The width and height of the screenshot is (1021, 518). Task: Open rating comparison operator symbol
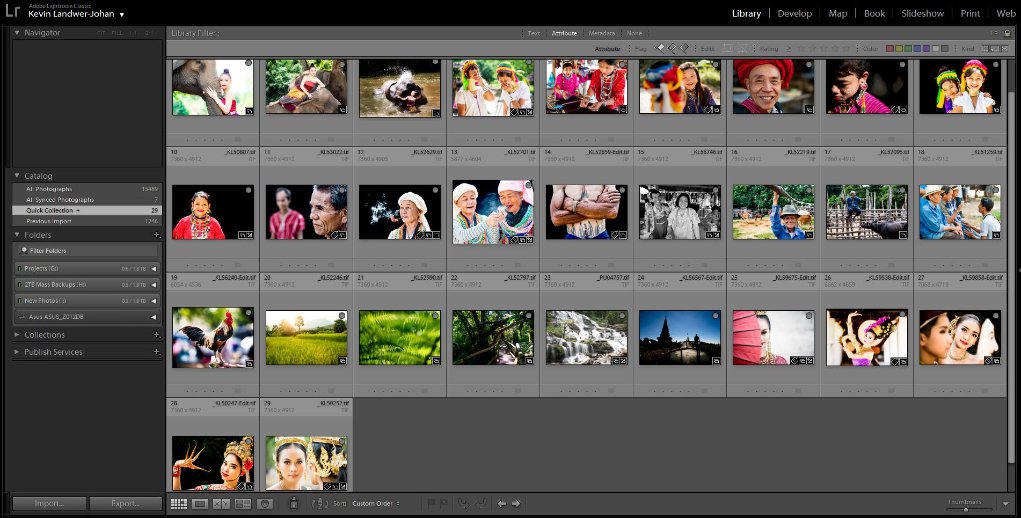(x=789, y=49)
